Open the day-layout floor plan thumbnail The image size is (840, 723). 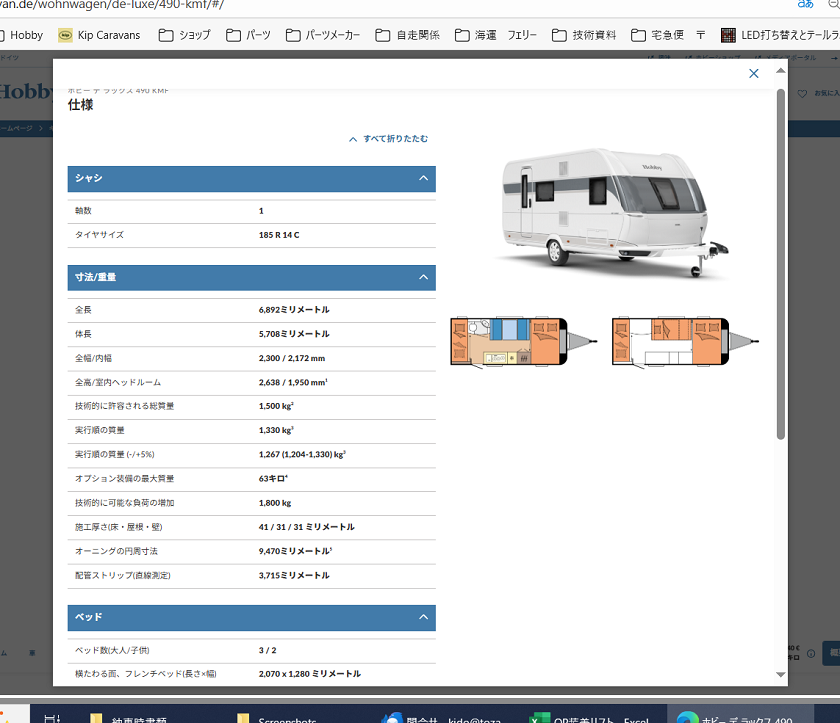pyautogui.click(x=523, y=342)
